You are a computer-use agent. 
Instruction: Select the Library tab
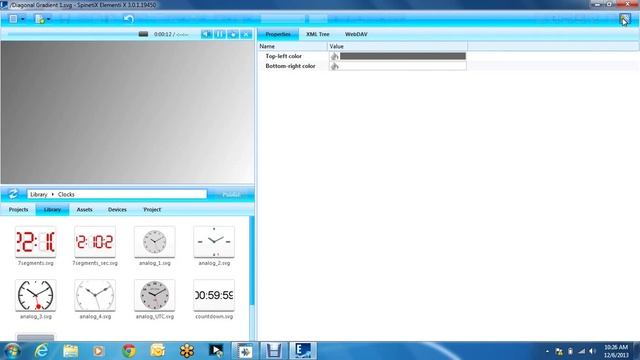[52, 210]
